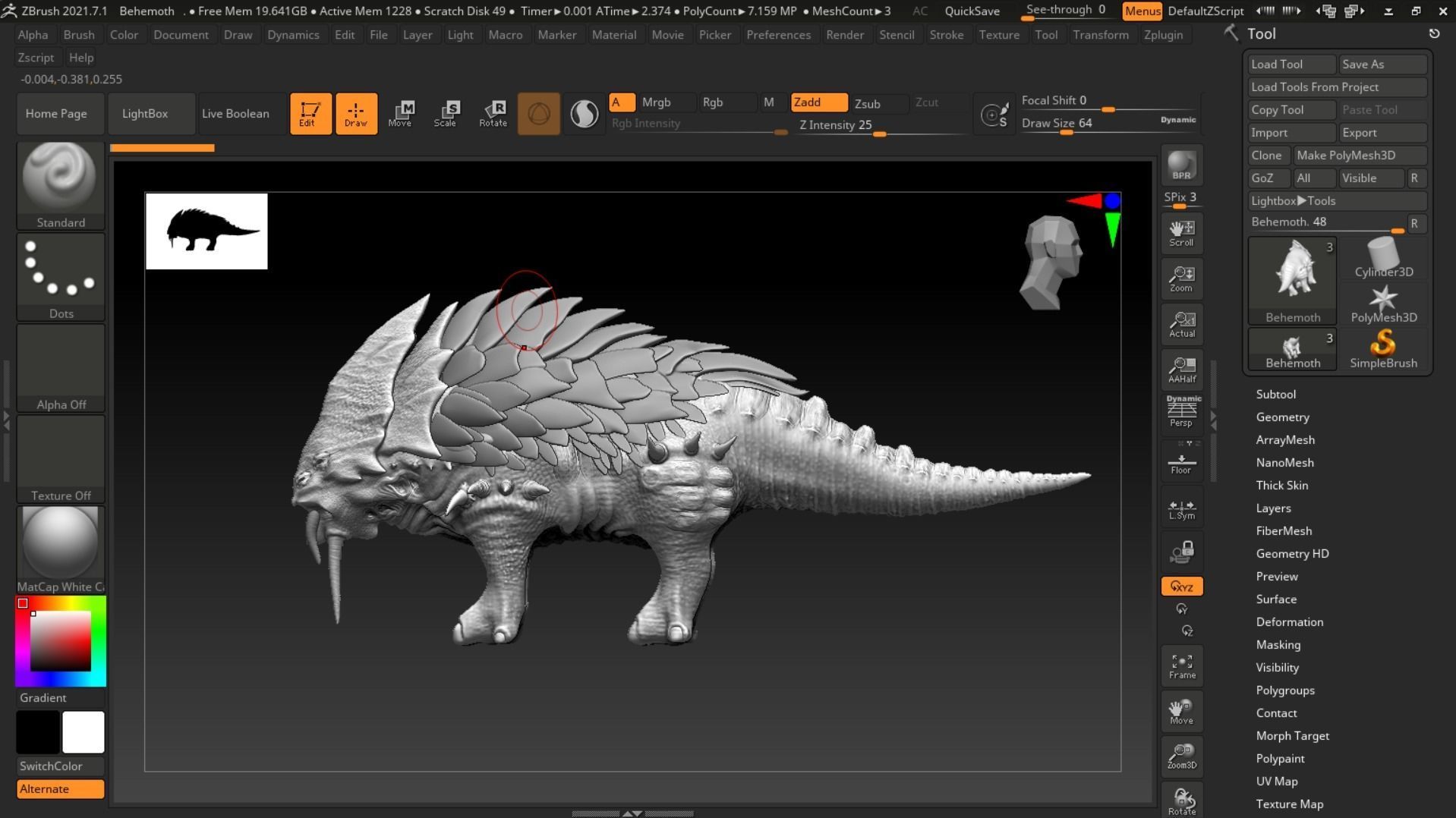
Task: Switch to Scale transform icon
Action: [x=446, y=114]
